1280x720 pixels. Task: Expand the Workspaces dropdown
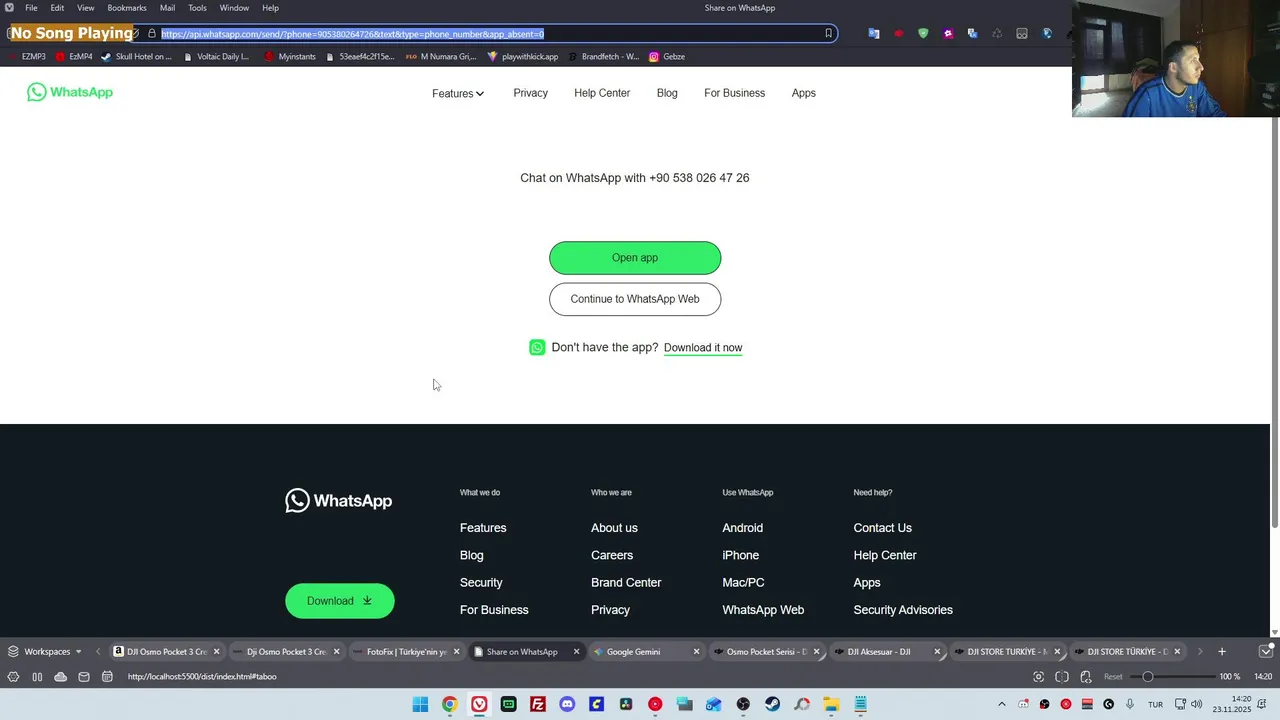[45, 651]
